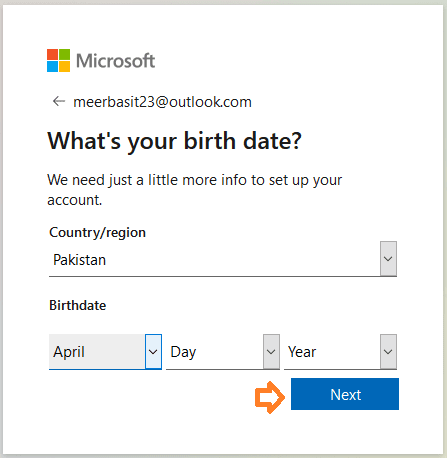Click the back arrow beside the email address
The height and width of the screenshot is (458, 447).
coord(59,101)
